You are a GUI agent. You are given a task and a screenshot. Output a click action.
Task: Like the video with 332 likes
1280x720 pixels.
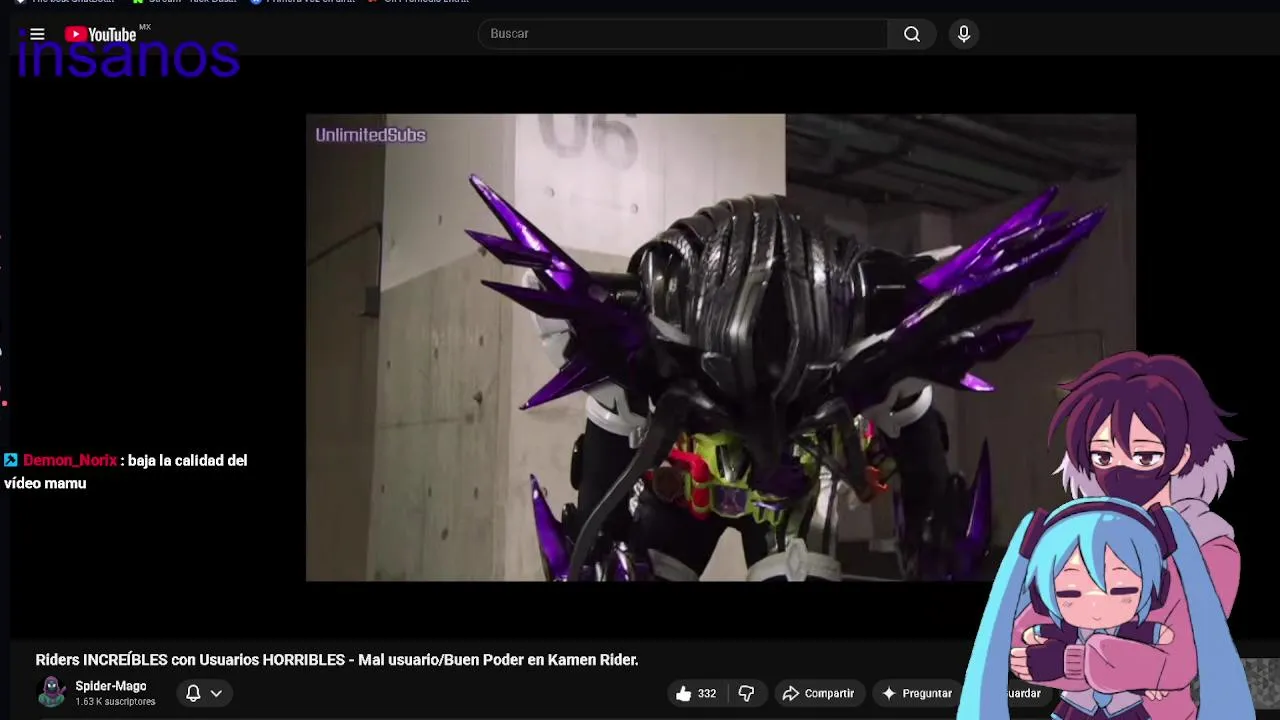tap(696, 693)
